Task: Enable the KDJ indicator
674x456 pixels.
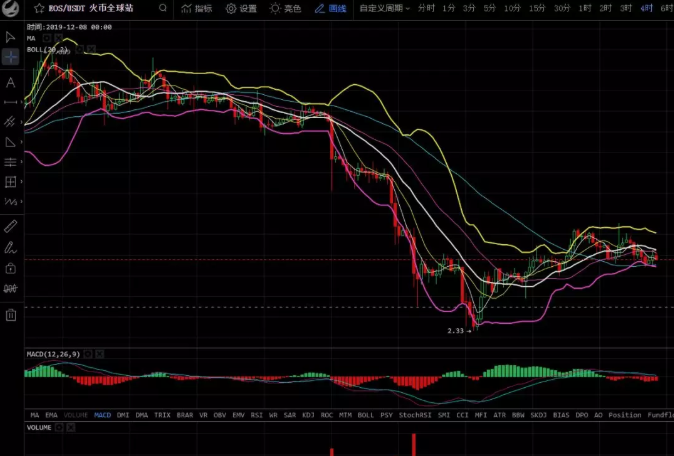Action: [308, 415]
